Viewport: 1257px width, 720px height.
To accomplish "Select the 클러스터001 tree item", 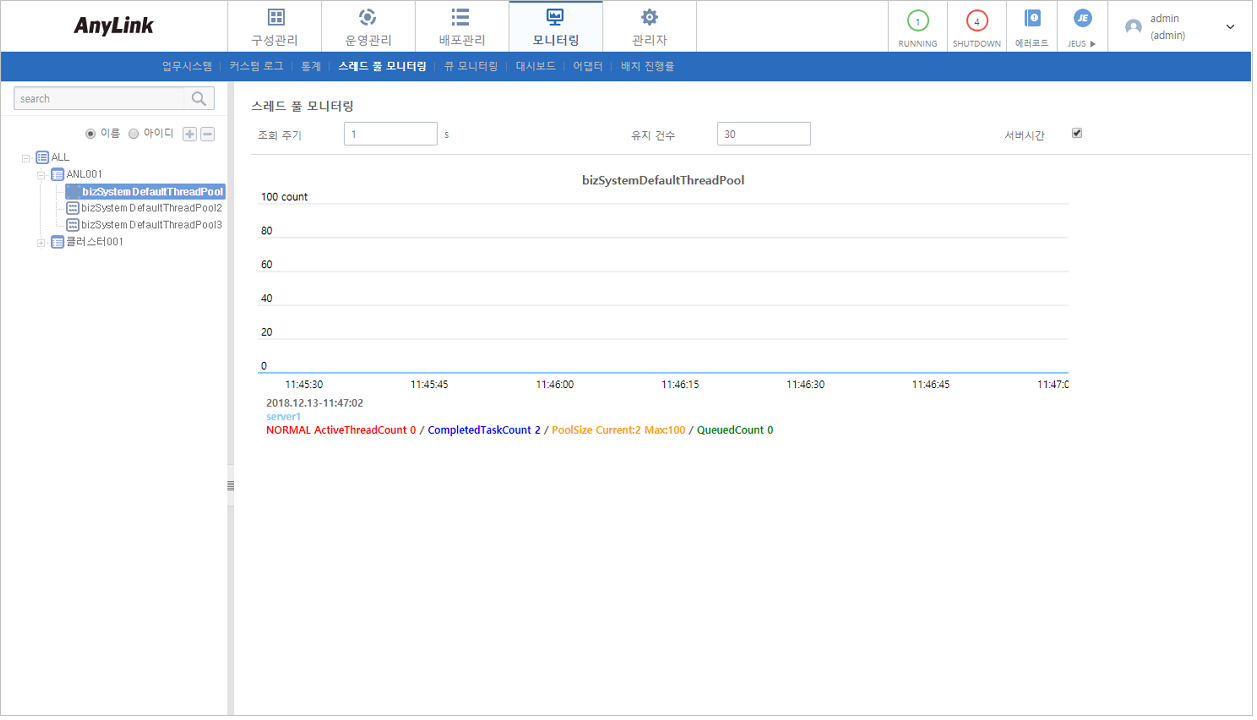I will tap(95, 242).
